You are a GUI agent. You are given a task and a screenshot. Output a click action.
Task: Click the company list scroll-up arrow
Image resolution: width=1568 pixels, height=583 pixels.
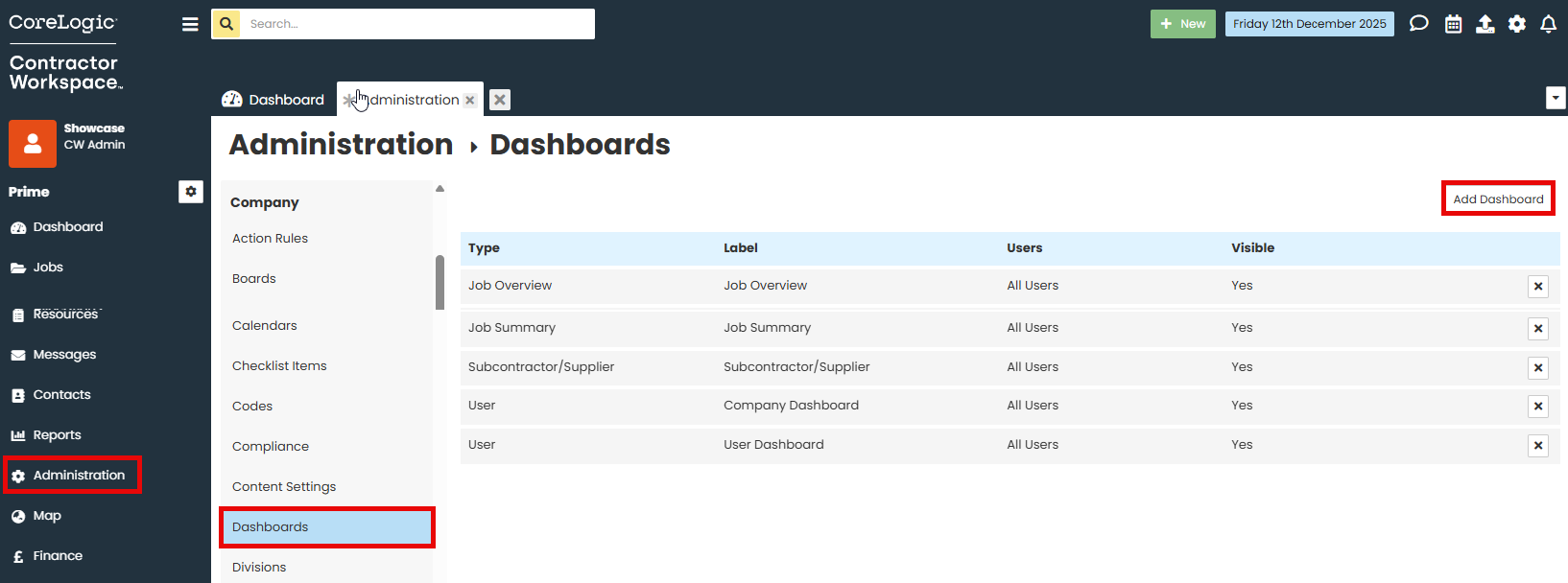440,189
